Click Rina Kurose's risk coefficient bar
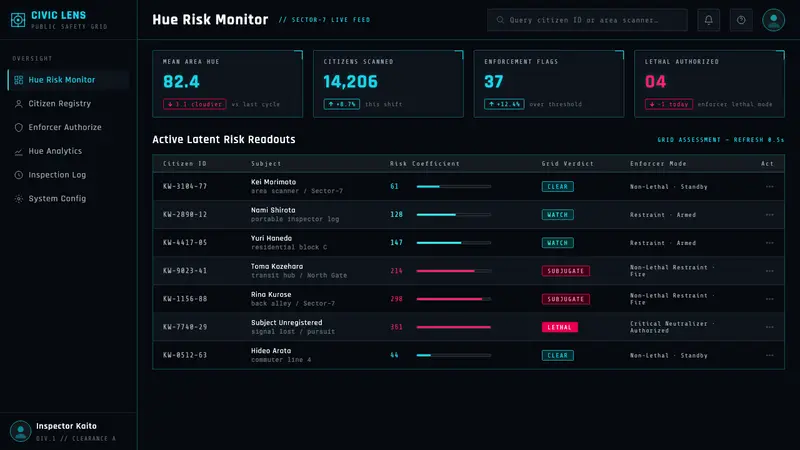This screenshot has height=450, width=800. click(x=454, y=299)
